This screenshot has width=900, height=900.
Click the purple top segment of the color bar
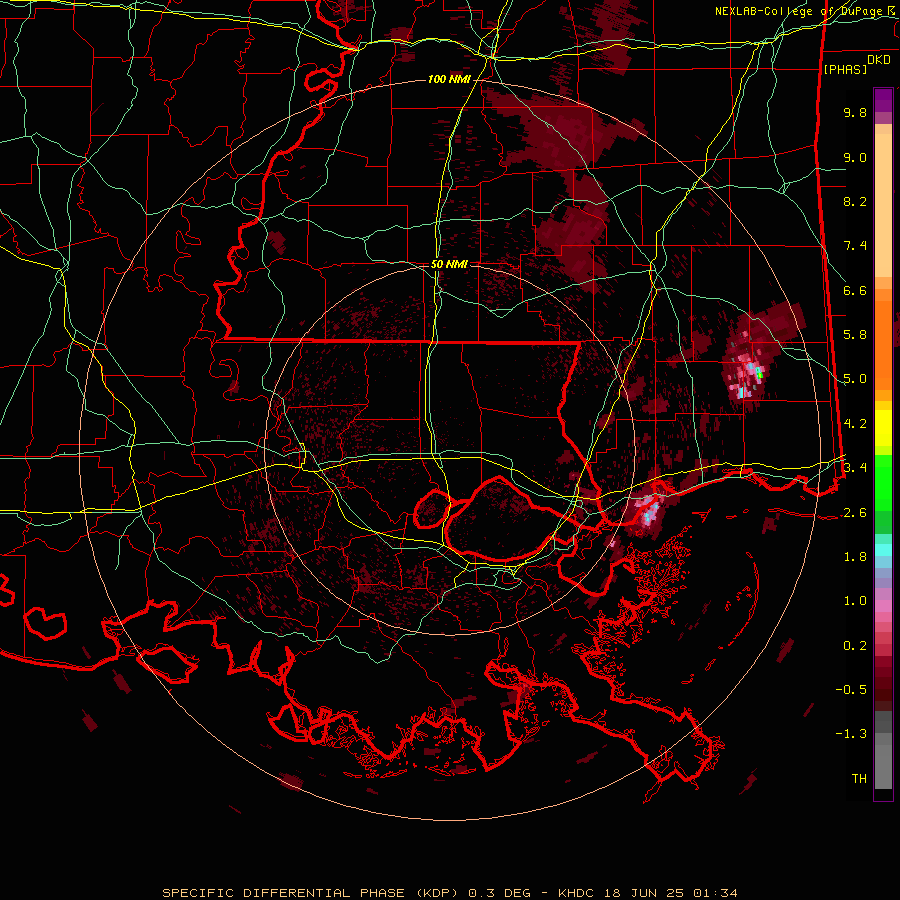click(883, 100)
